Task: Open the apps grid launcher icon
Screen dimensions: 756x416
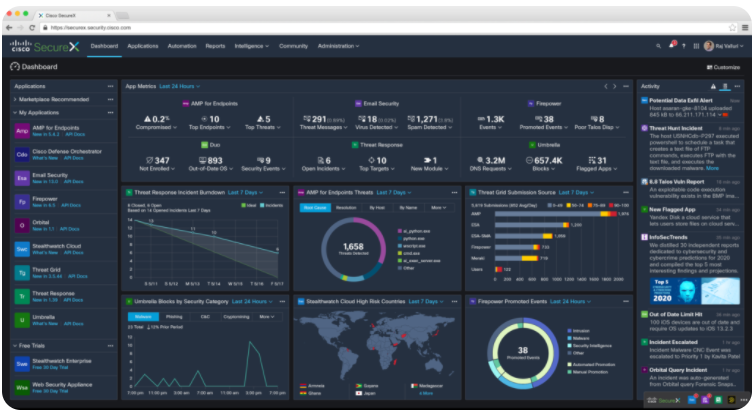Action: coord(696,46)
